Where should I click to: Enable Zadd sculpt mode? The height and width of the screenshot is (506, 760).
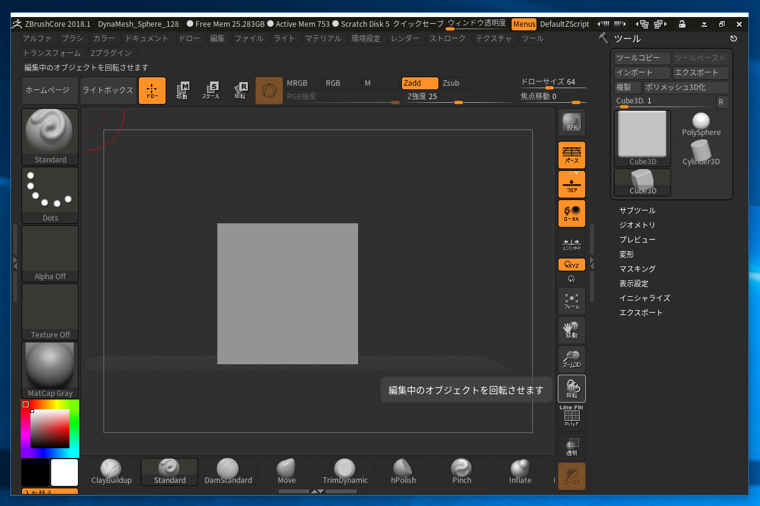[x=420, y=83]
